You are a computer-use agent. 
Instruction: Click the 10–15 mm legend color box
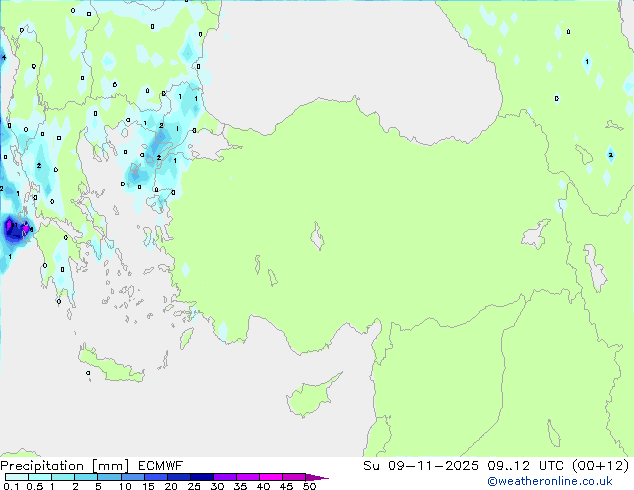click(x=133, y=477)
